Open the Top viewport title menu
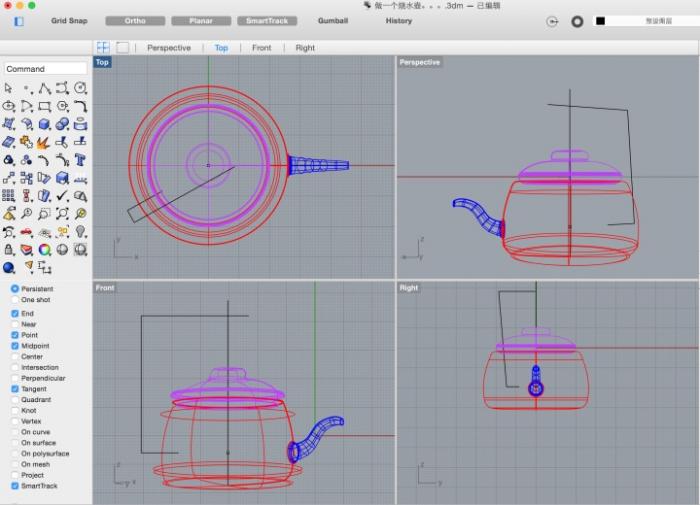 (102, 62)
